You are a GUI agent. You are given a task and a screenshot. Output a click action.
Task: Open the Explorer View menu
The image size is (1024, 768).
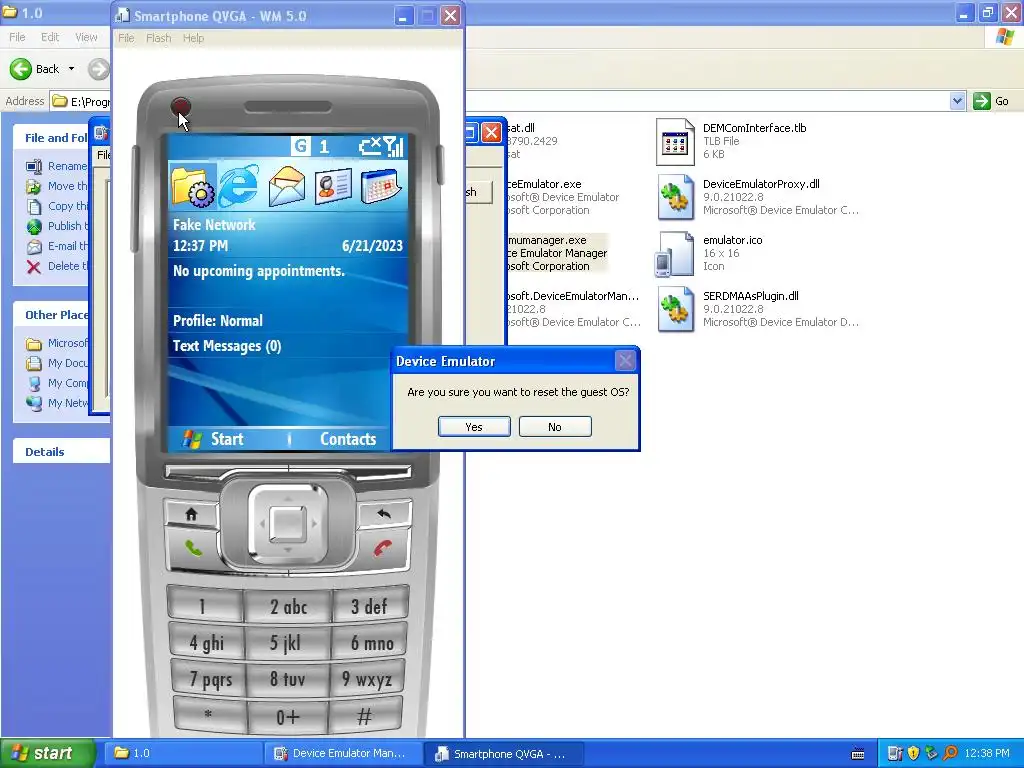tap(86, 37)
